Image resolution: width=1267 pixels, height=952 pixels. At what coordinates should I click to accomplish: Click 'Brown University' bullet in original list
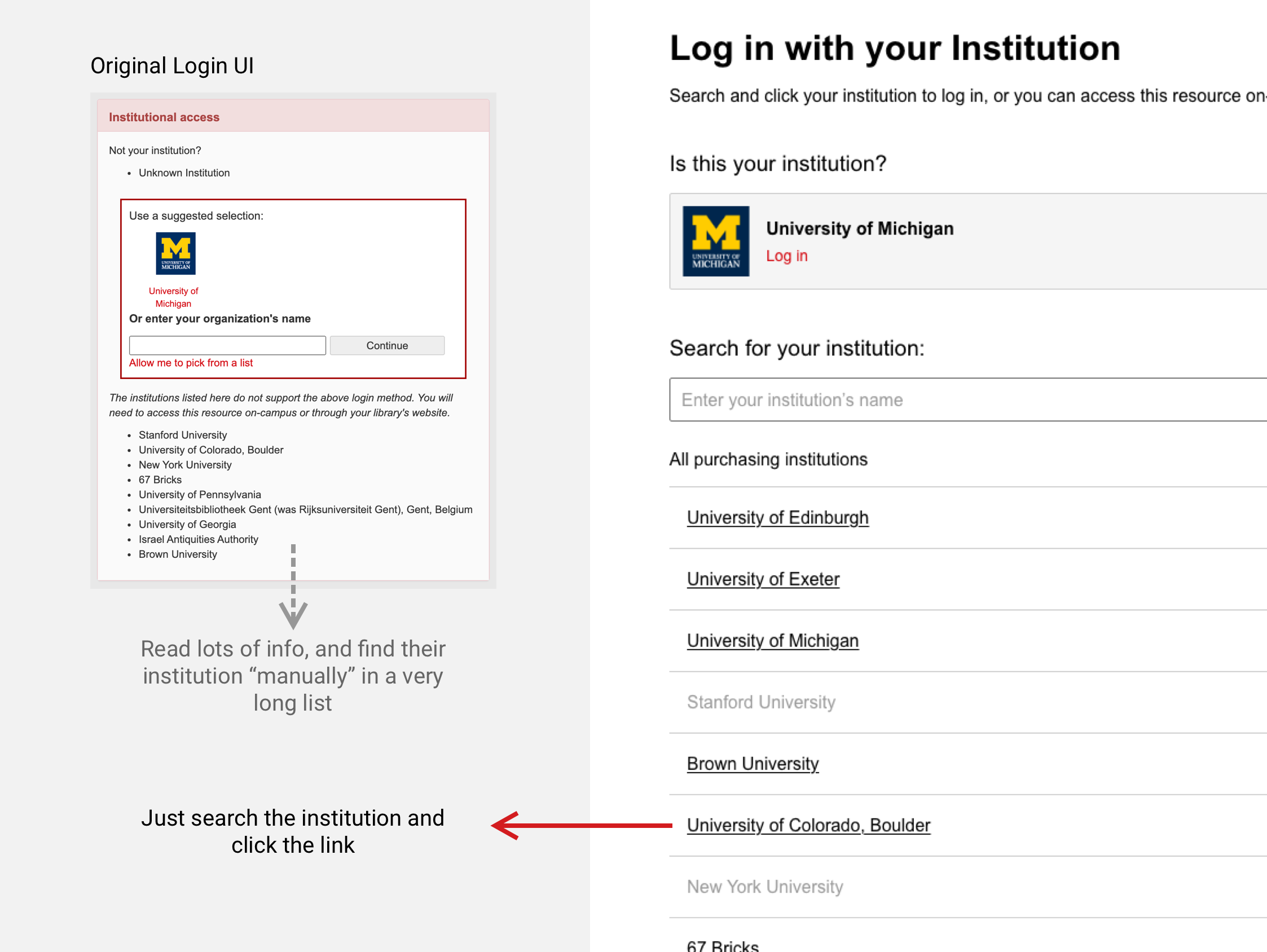178,554
